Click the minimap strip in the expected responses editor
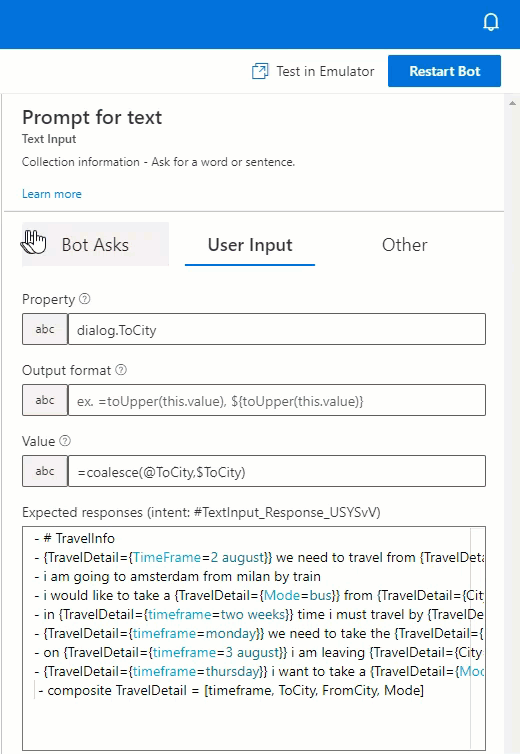 tap(477, 638)
